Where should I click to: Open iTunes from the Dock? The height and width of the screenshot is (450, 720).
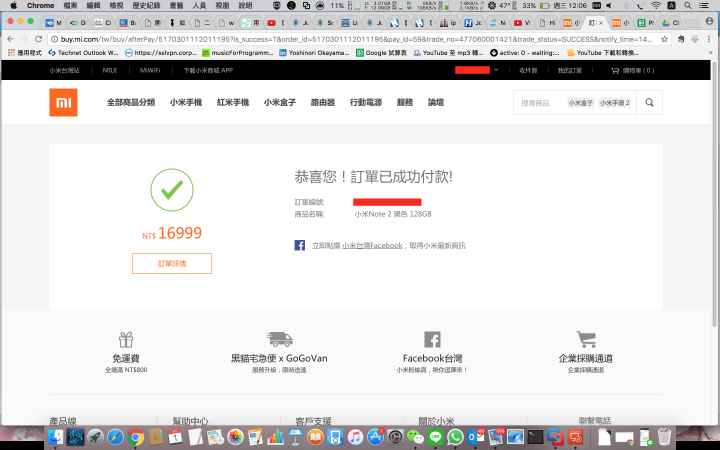coord(355,437)
